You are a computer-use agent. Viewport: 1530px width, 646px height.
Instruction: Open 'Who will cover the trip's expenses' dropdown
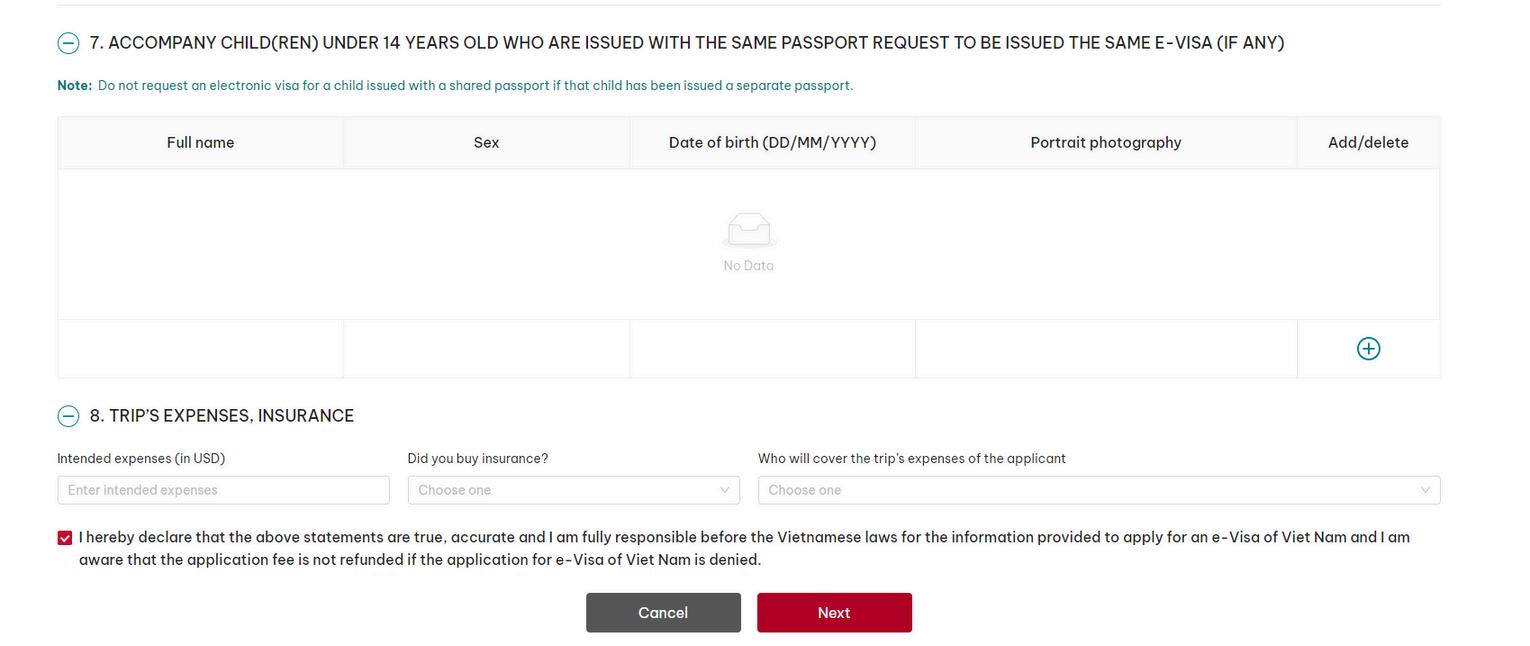click(x=1098, y=490)
